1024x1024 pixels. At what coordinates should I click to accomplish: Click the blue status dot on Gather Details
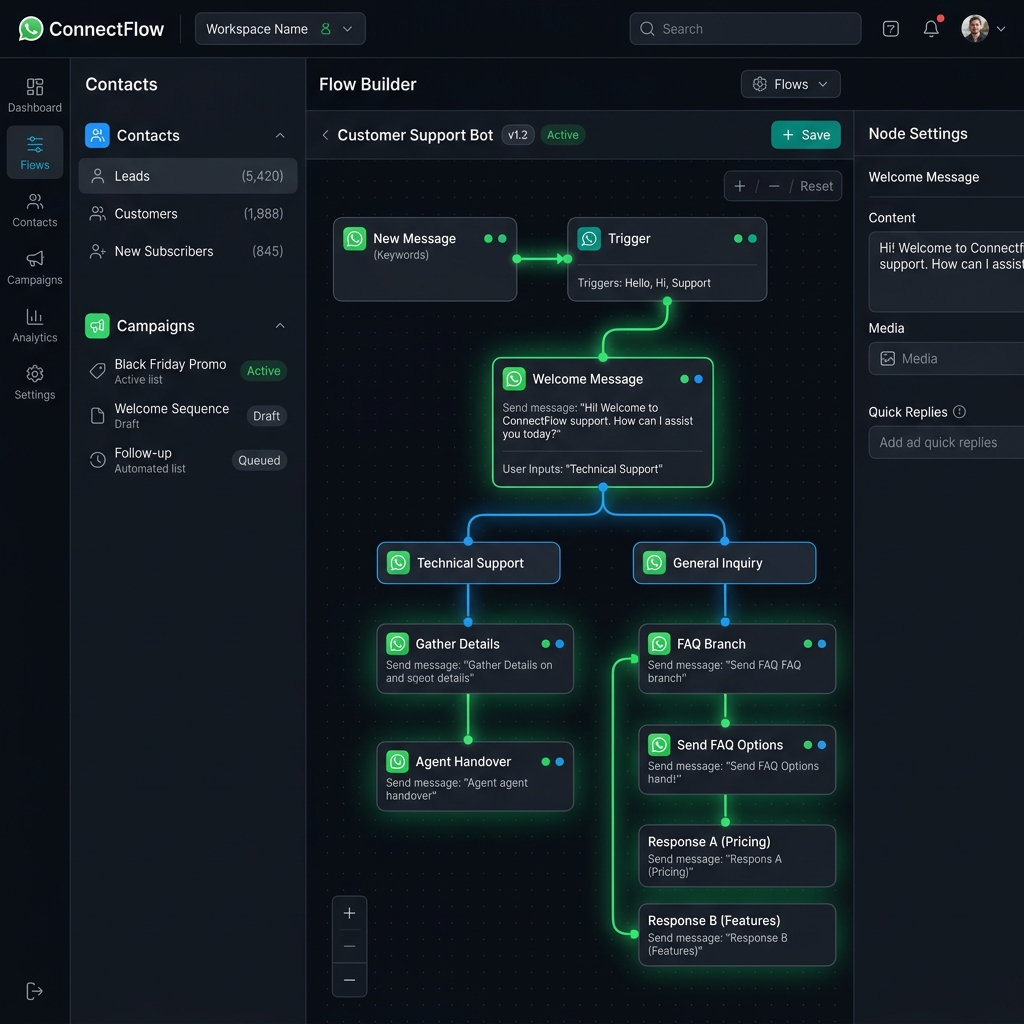pyautogui.click(x=560, y=644)
